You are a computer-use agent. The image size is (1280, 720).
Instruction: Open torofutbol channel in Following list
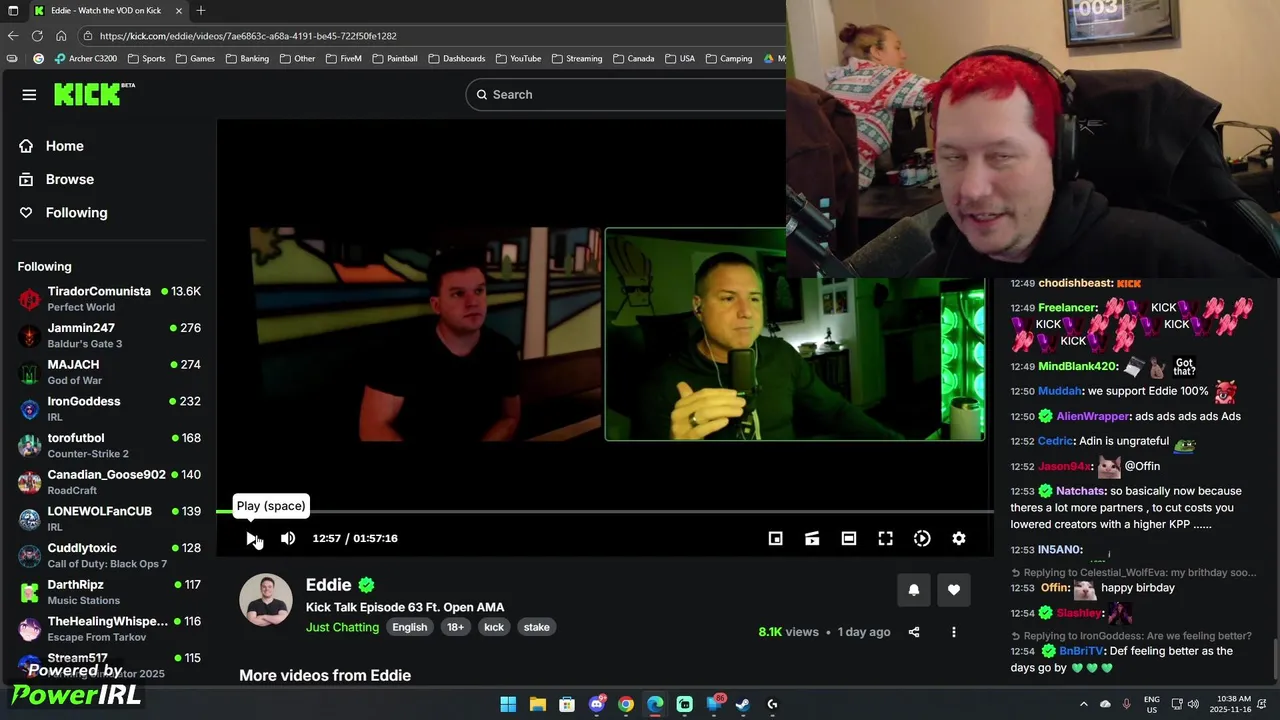tap(109, 445)
